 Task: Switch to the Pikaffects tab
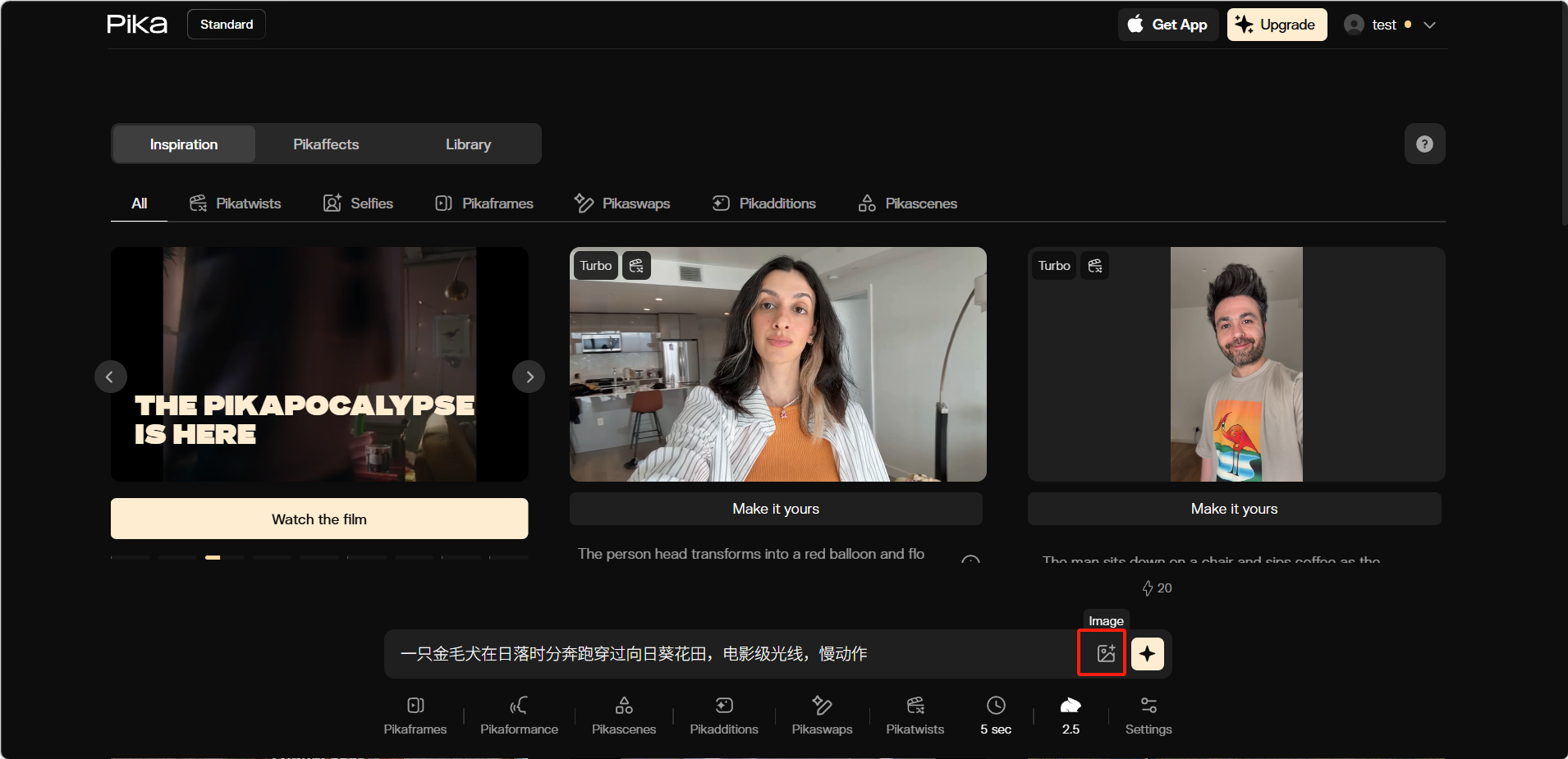tap(326, 144)
